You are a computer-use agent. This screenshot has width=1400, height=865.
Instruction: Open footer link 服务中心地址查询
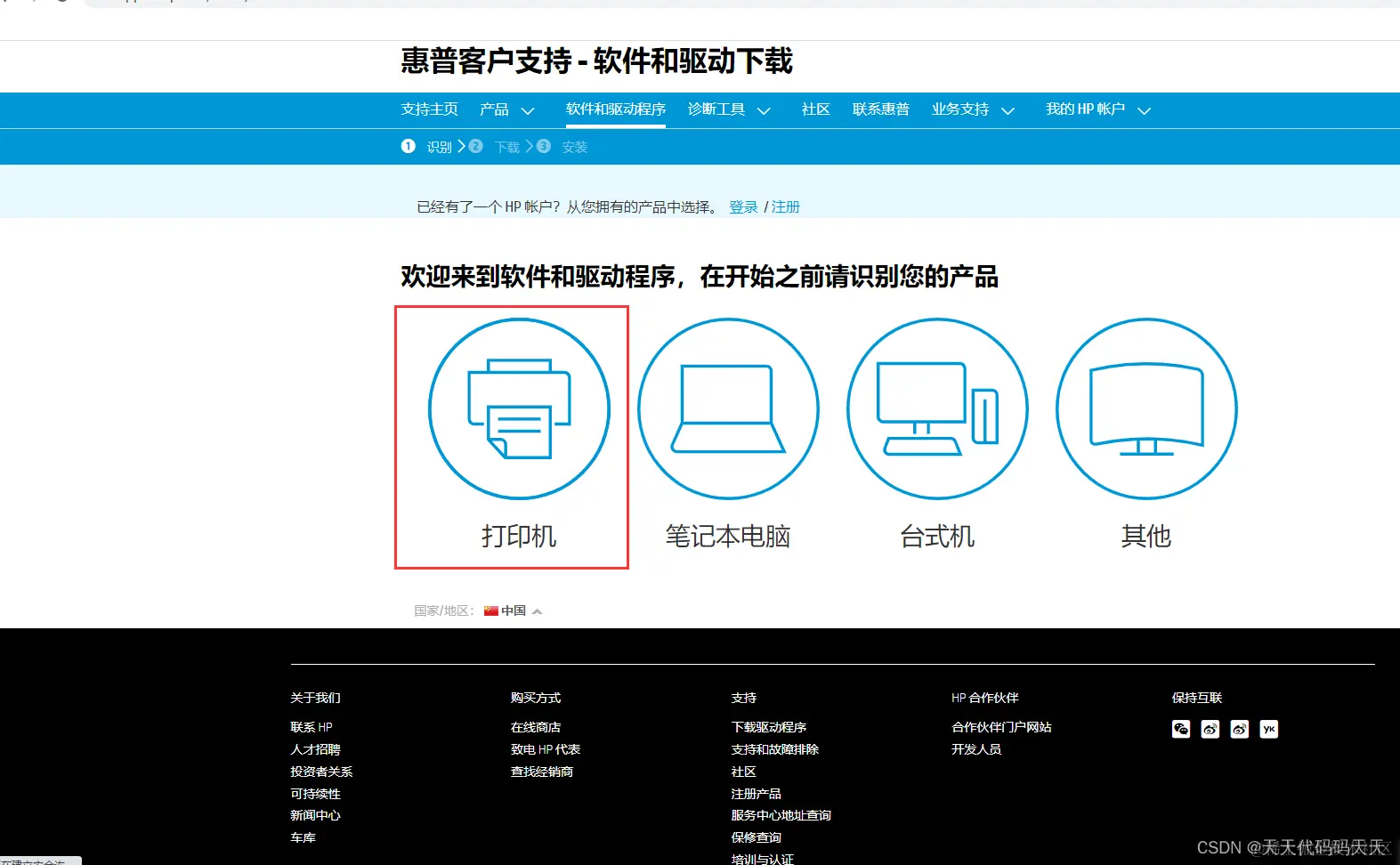[x=781, y=815]
